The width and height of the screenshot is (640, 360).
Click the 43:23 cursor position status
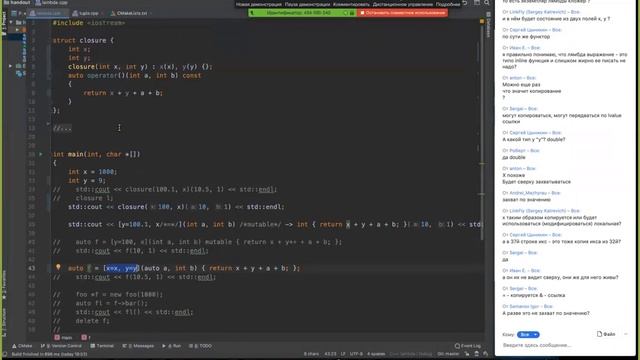[330, 354]
